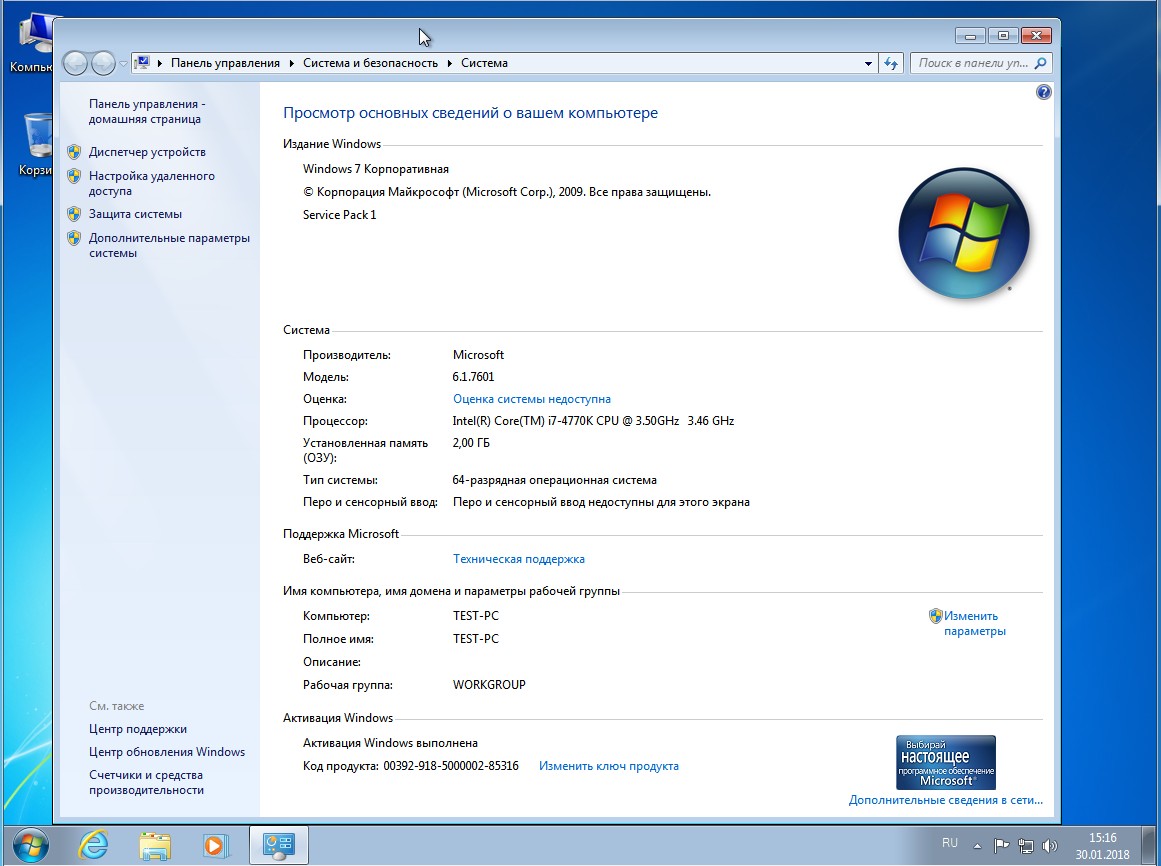
Task: Select the Система breadcrumb item
Action: coord(484,64)
